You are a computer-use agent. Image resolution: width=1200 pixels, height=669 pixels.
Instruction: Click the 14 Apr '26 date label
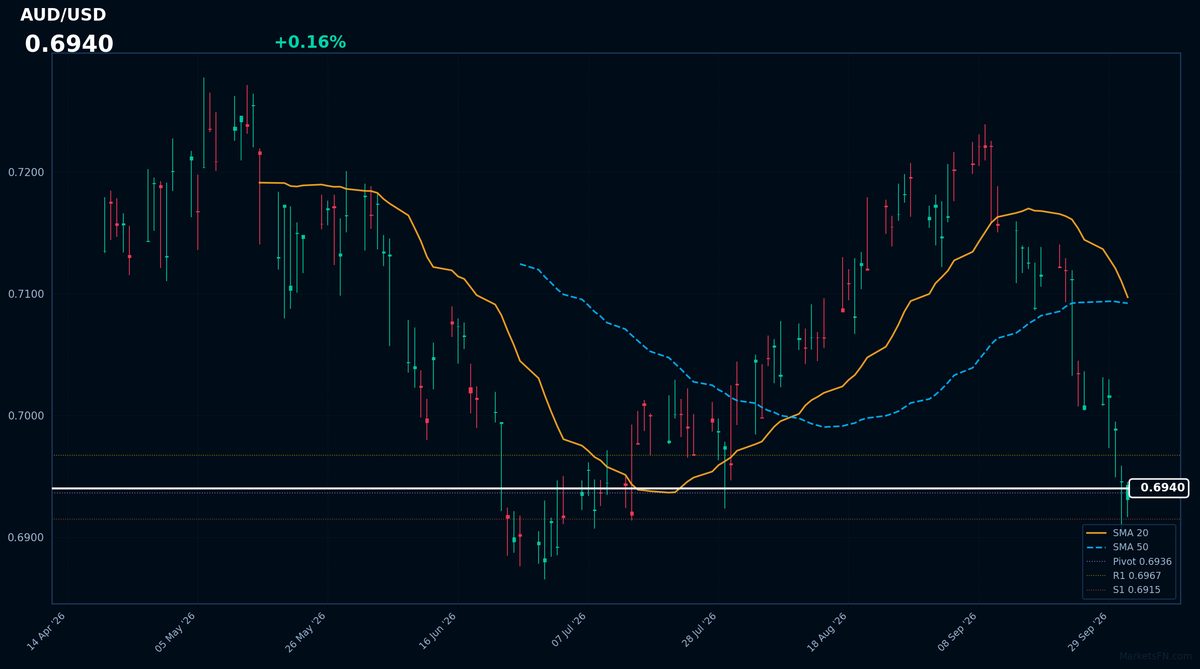coord(46,632)
